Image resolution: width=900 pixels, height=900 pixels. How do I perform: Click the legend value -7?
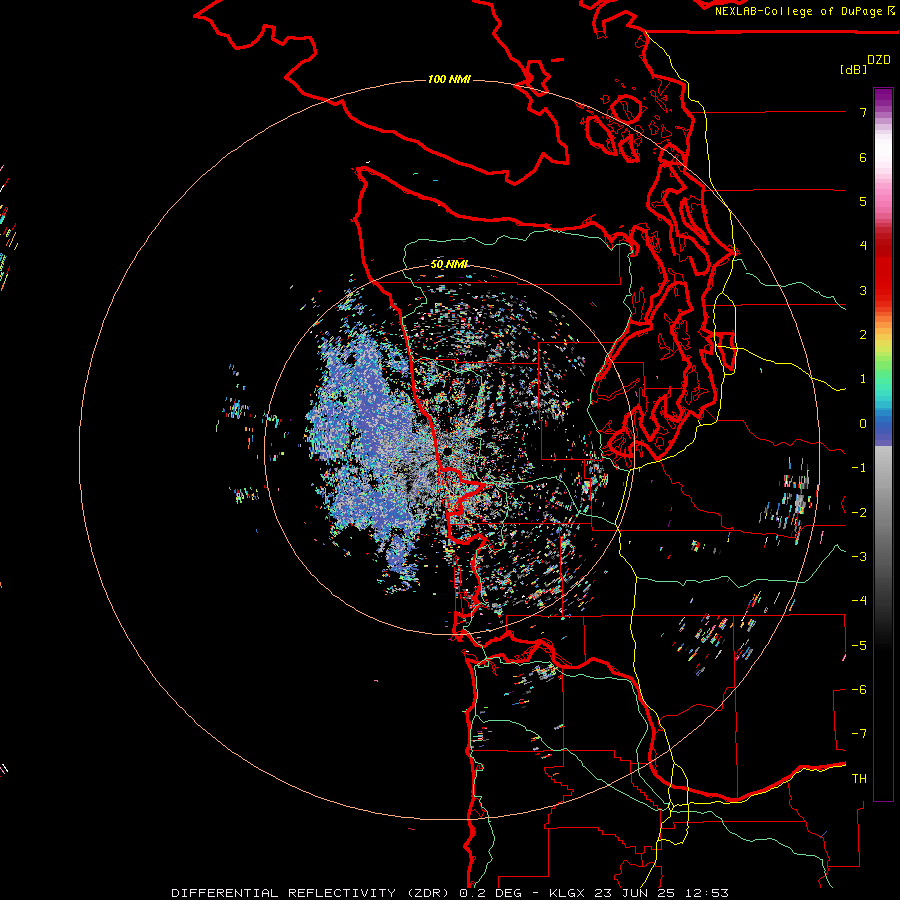pos(859,734)
